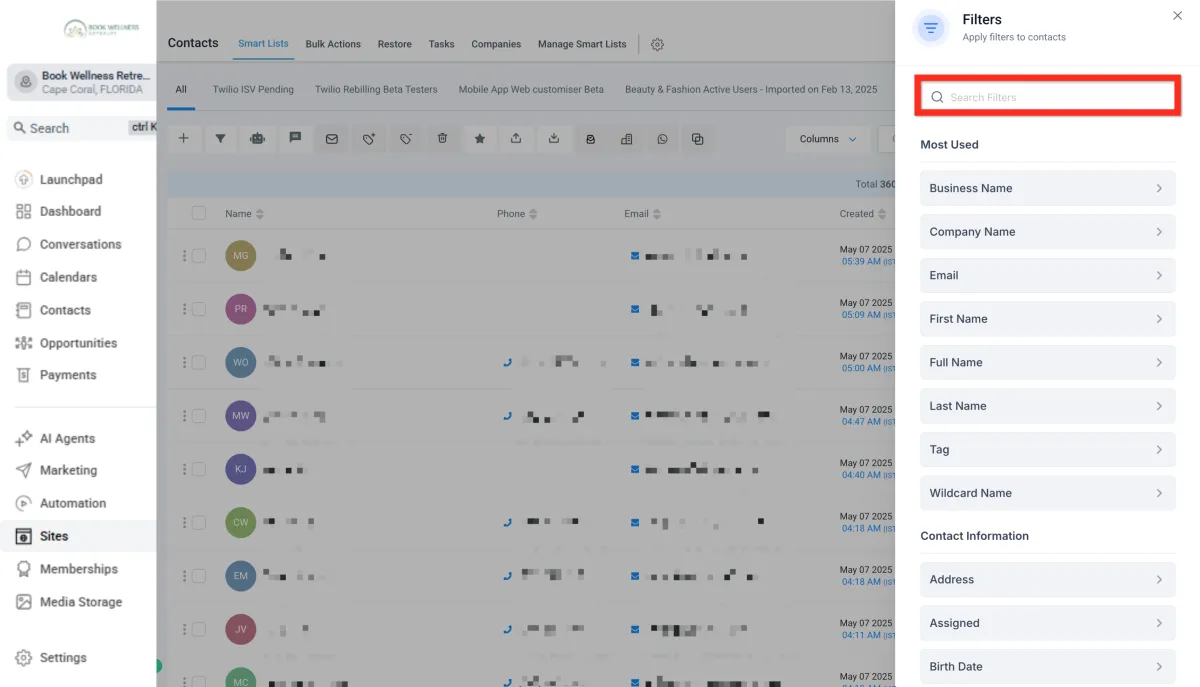Expand the Address filter
The height and width of the screenshot is (687, 1200).
click(1047, 579)
